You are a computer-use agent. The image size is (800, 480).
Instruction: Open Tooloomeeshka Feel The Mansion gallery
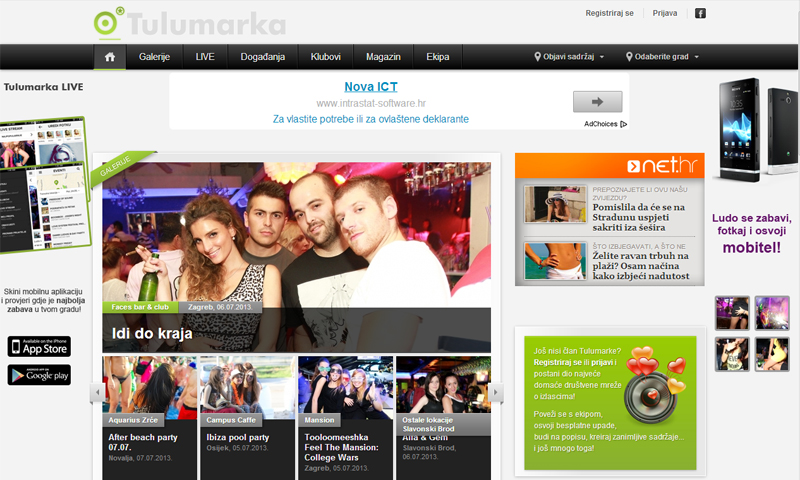[341, 447]
